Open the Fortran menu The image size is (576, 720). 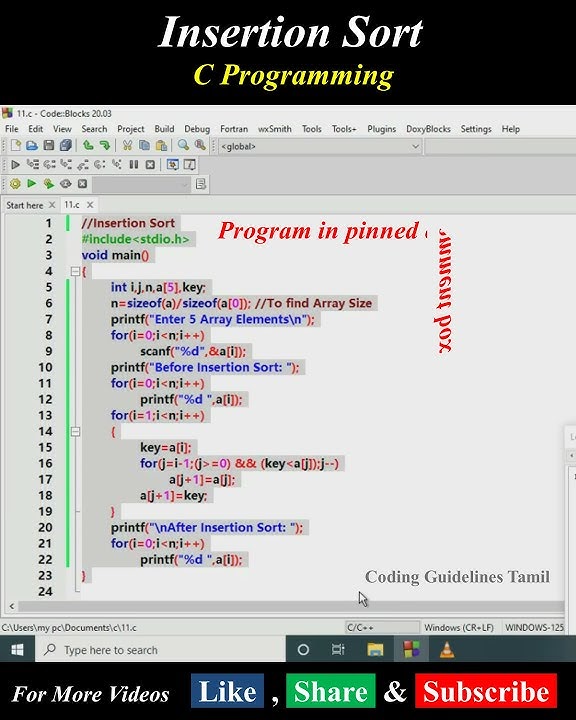coord(234,129)
